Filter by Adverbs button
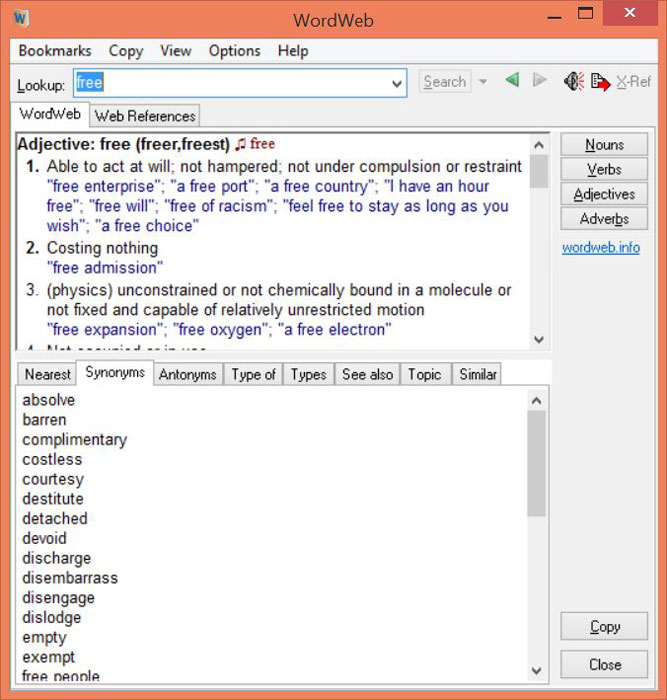Viewport: 667px width, 700px height. click(604, 219)
